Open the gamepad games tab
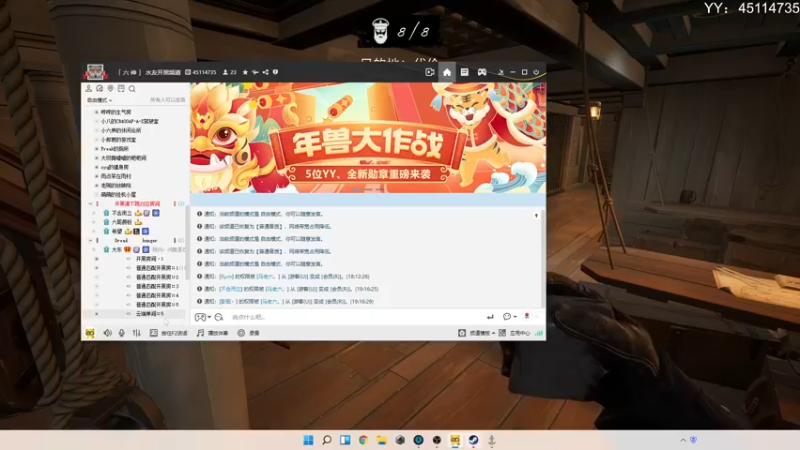Screen dimensions: 800x450 (482, 72)
